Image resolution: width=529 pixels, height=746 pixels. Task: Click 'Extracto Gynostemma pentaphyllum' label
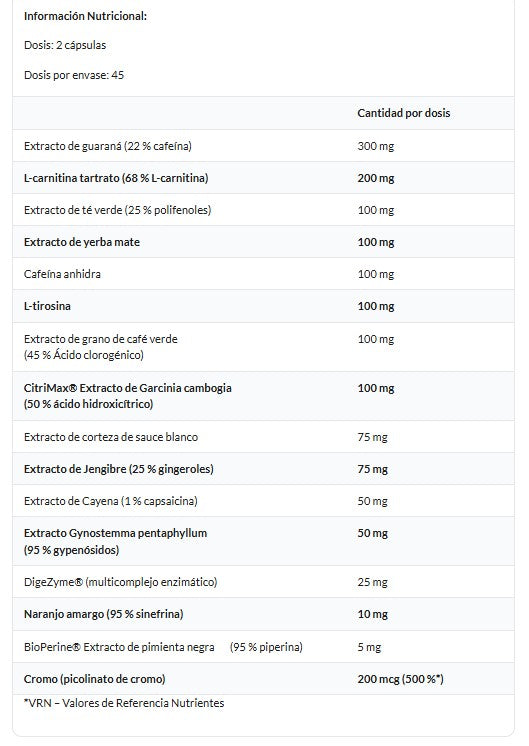[116, 533]
